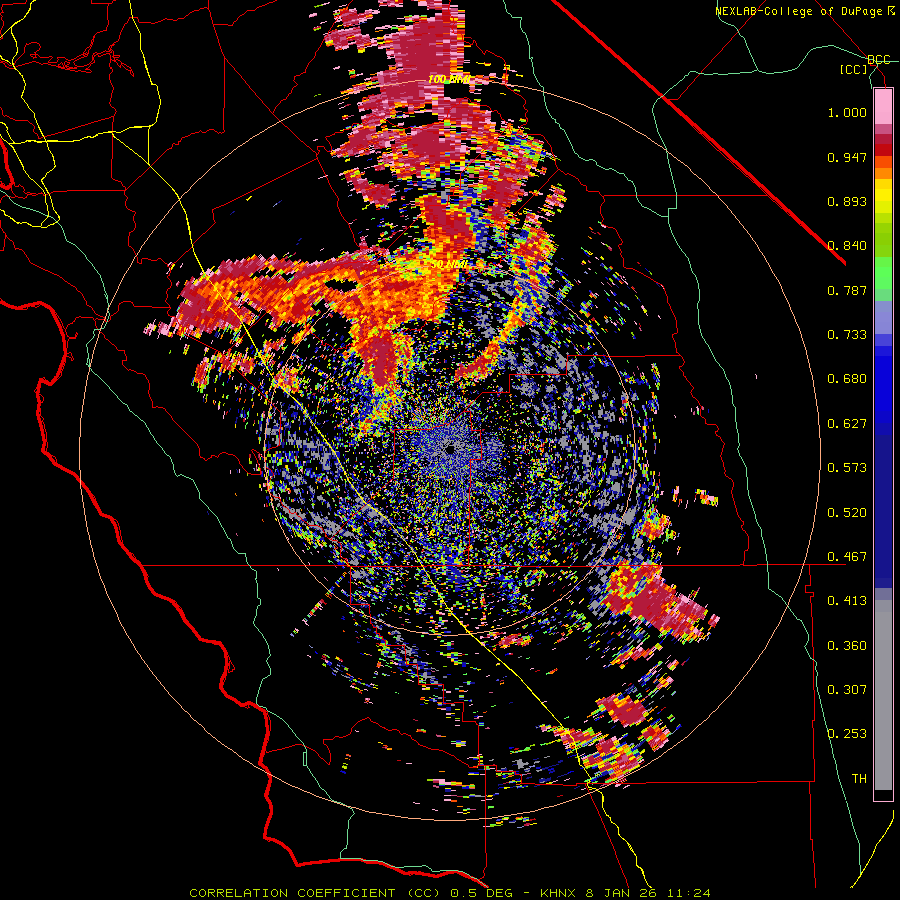
Task: Click the 0.360 scale label
Action: pyautogui.click(x=847, y=646)
